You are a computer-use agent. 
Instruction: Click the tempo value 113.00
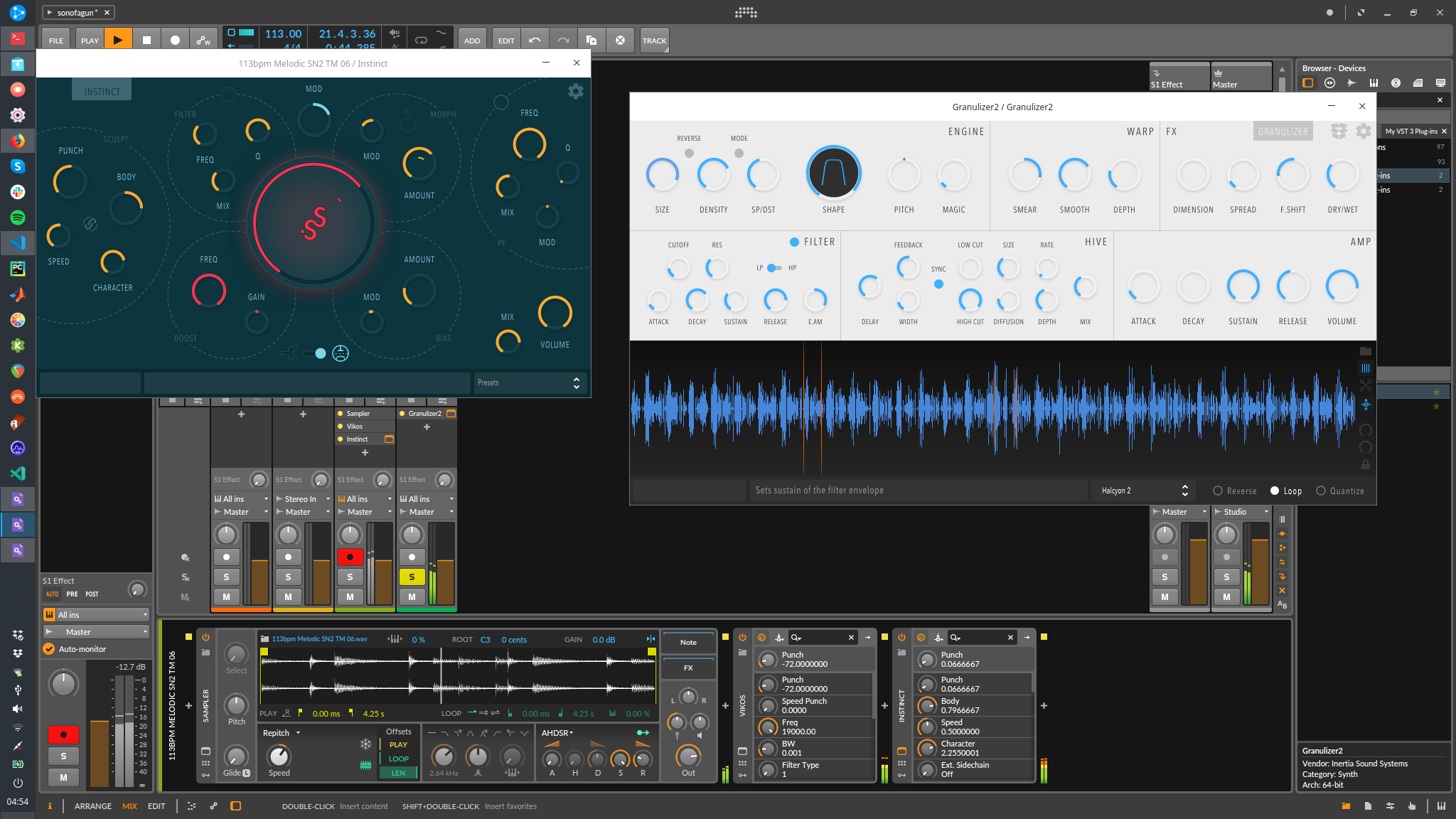click(283, 33)
